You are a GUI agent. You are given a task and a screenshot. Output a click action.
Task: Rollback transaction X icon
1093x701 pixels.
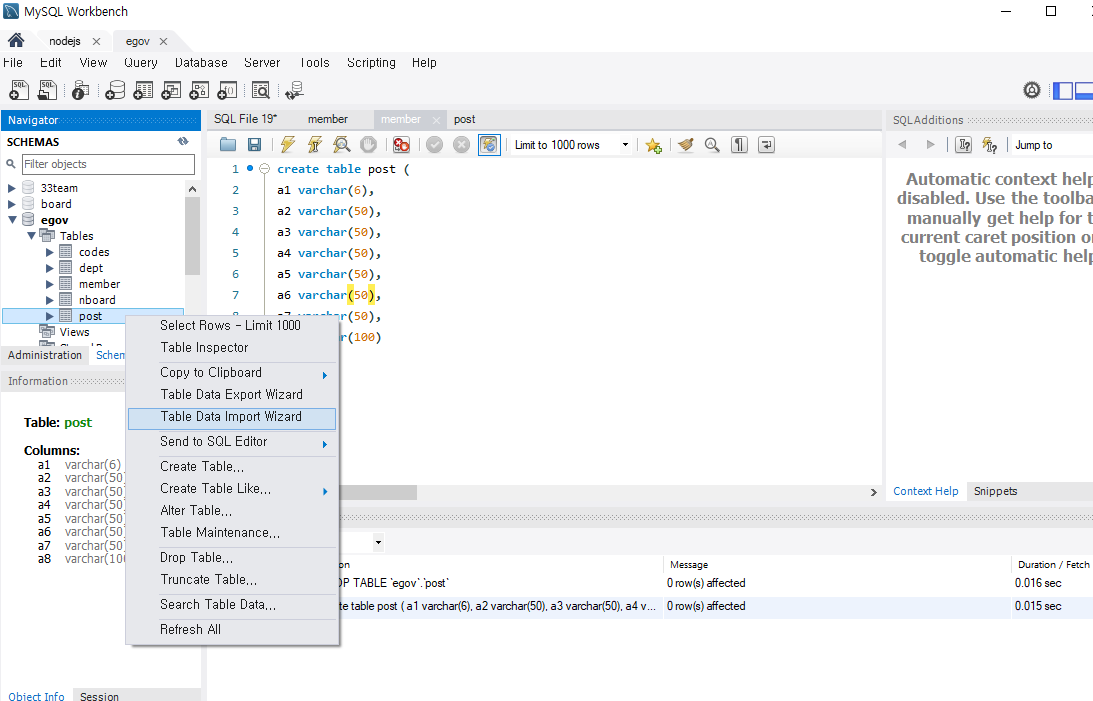461,145
